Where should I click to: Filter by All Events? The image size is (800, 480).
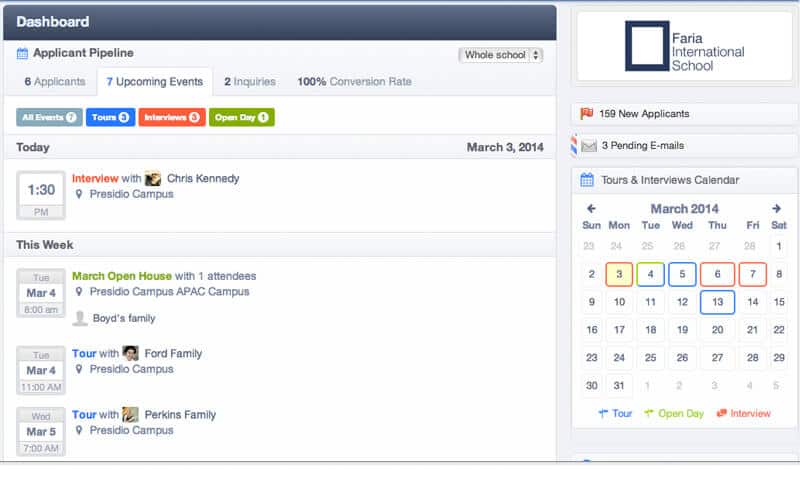coord(49,117)
